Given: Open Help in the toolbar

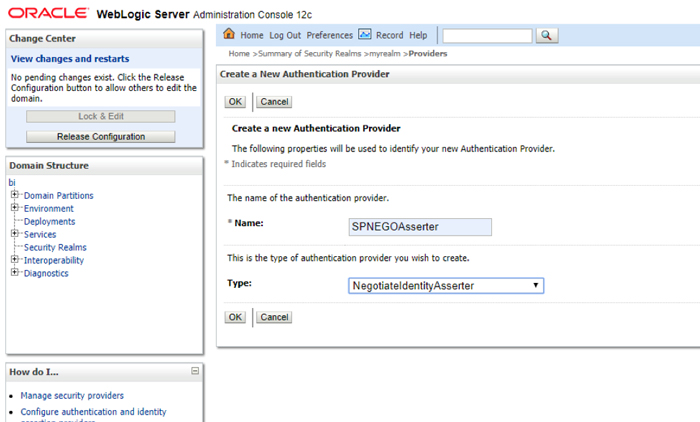Looking at the screenshot, I should (418, 35).
